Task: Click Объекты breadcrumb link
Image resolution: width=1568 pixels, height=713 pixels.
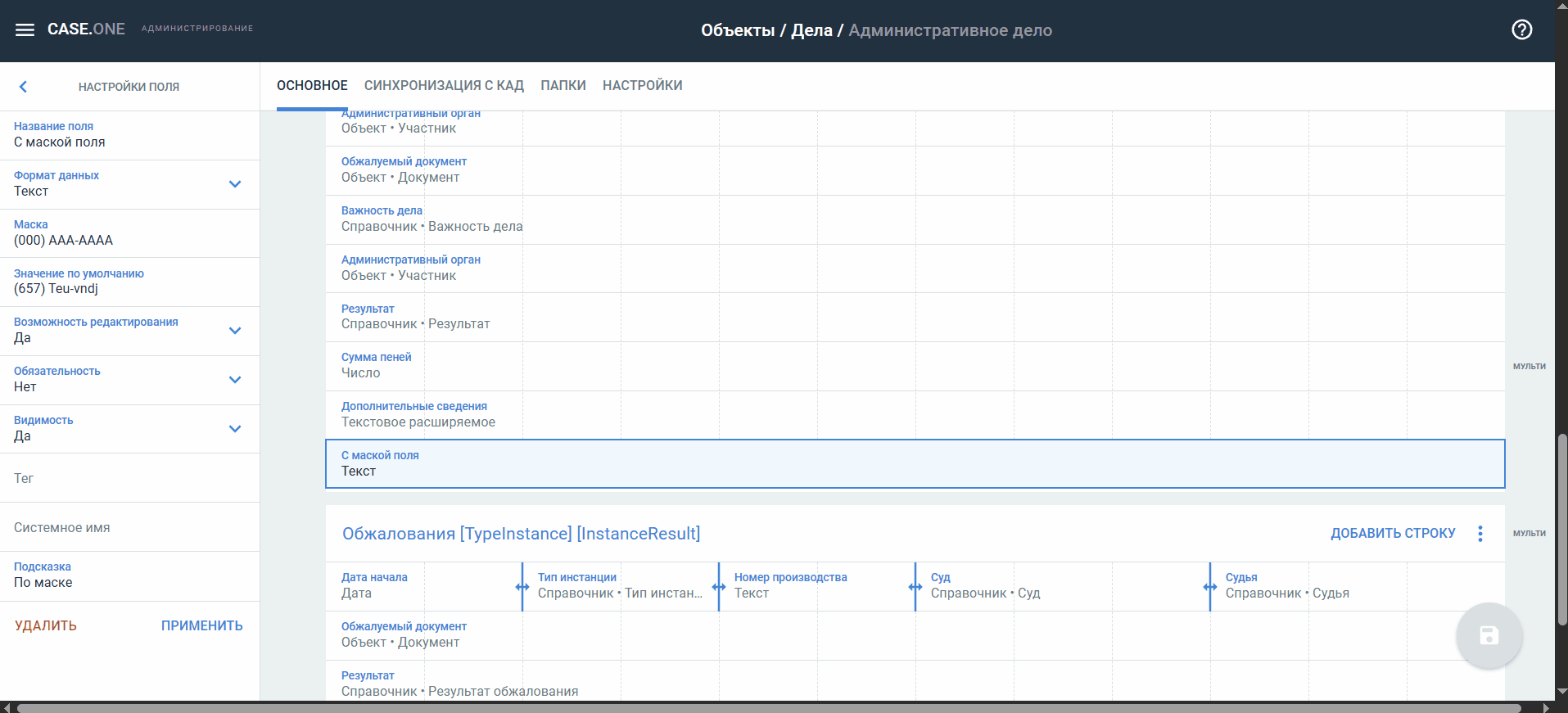Action: pos(738,30)
